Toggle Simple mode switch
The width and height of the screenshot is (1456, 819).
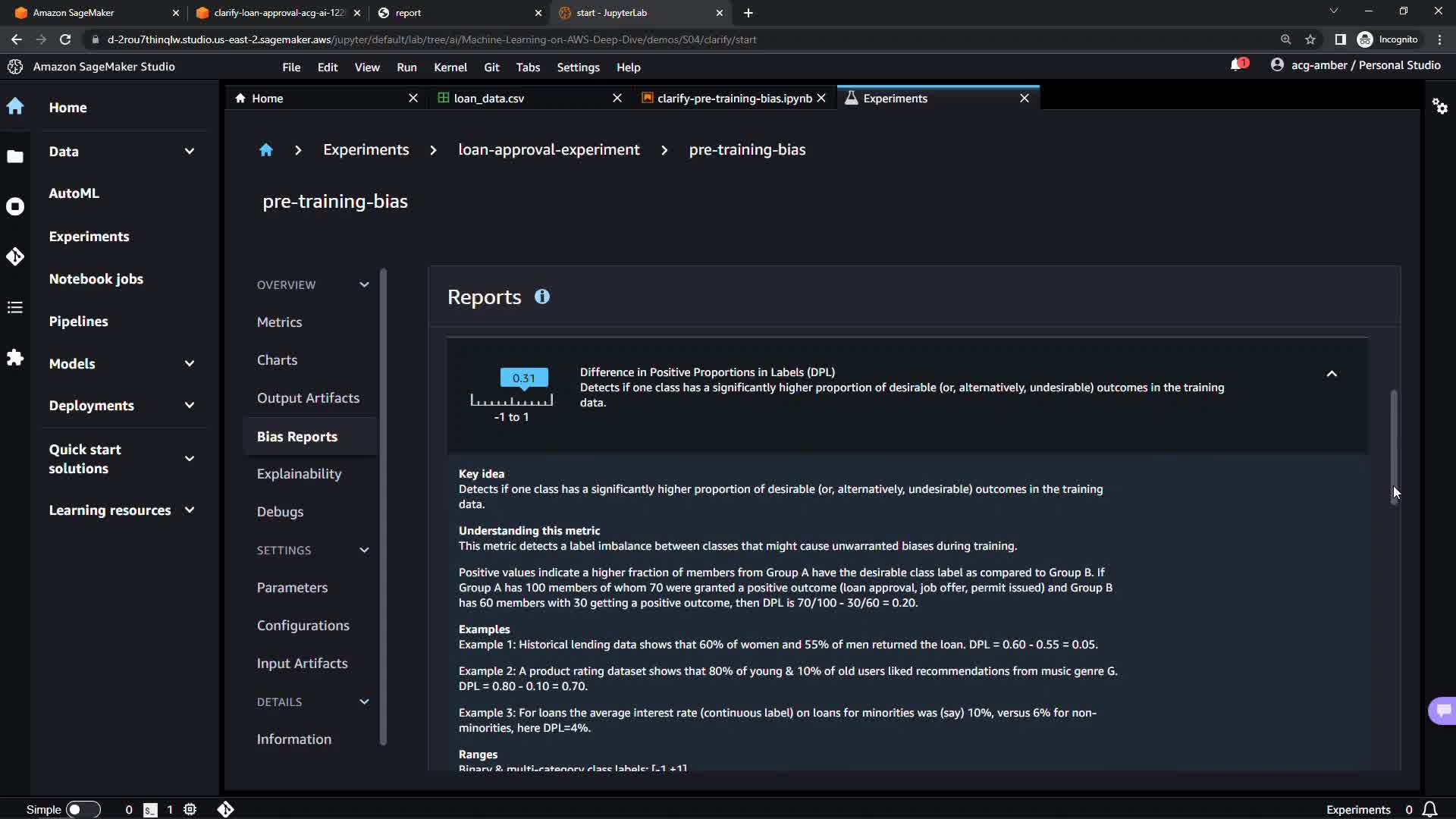83,809
